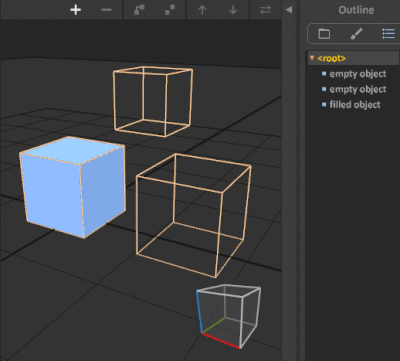The width and height of the screenshot is (400, 361).
Task: Click the swap arrows toolbar icon
Action: (265, 10)
